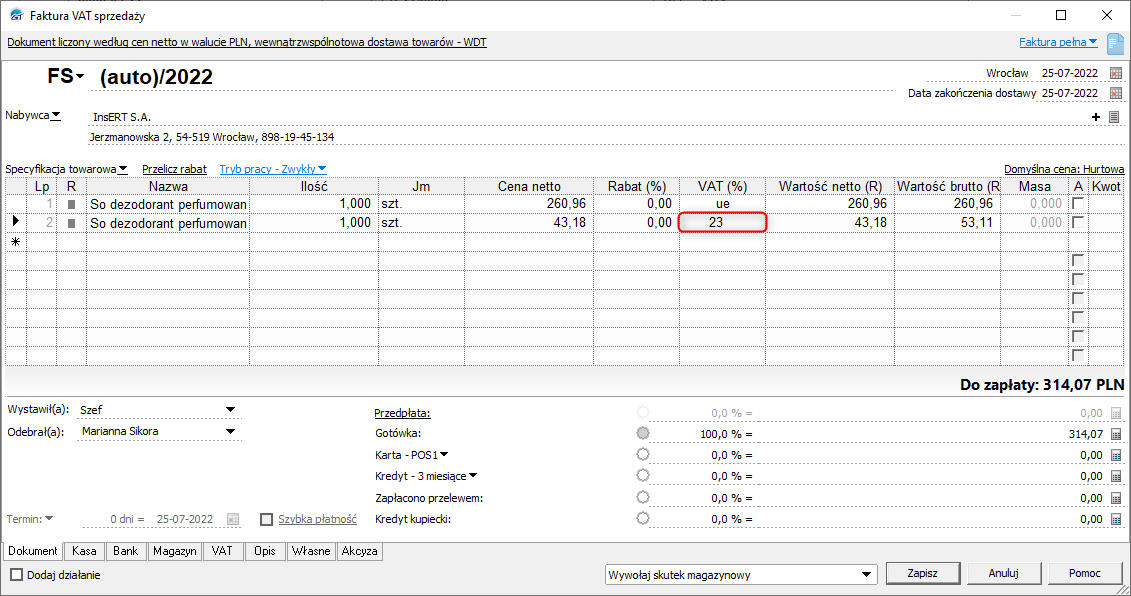Open calculator icon for Gotówka amount
Screen dimensions: 1131x596
[x=1116, y=434]
